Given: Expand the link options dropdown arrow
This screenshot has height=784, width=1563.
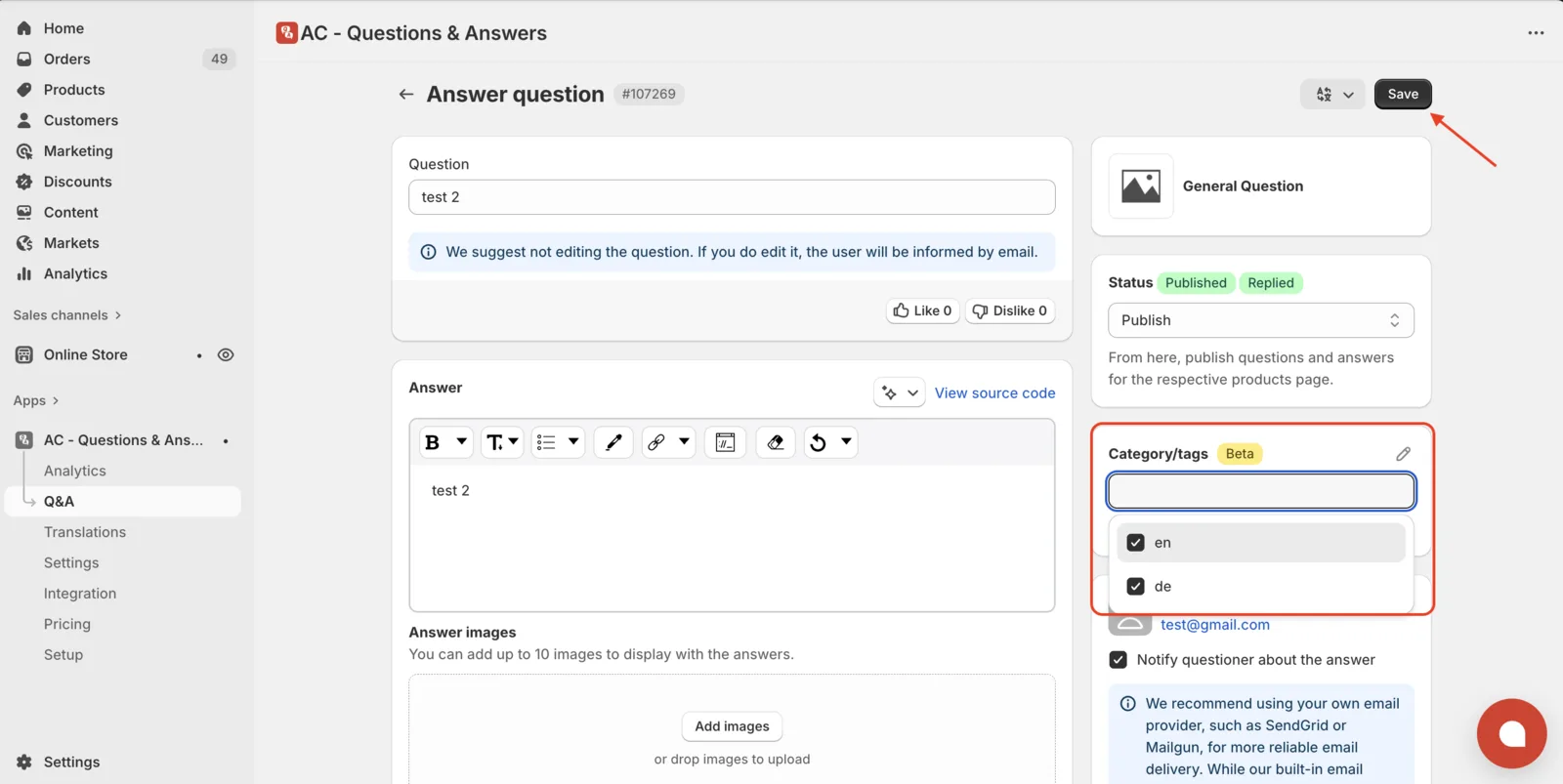Looking at the screenshot, I should pos(684,441).
